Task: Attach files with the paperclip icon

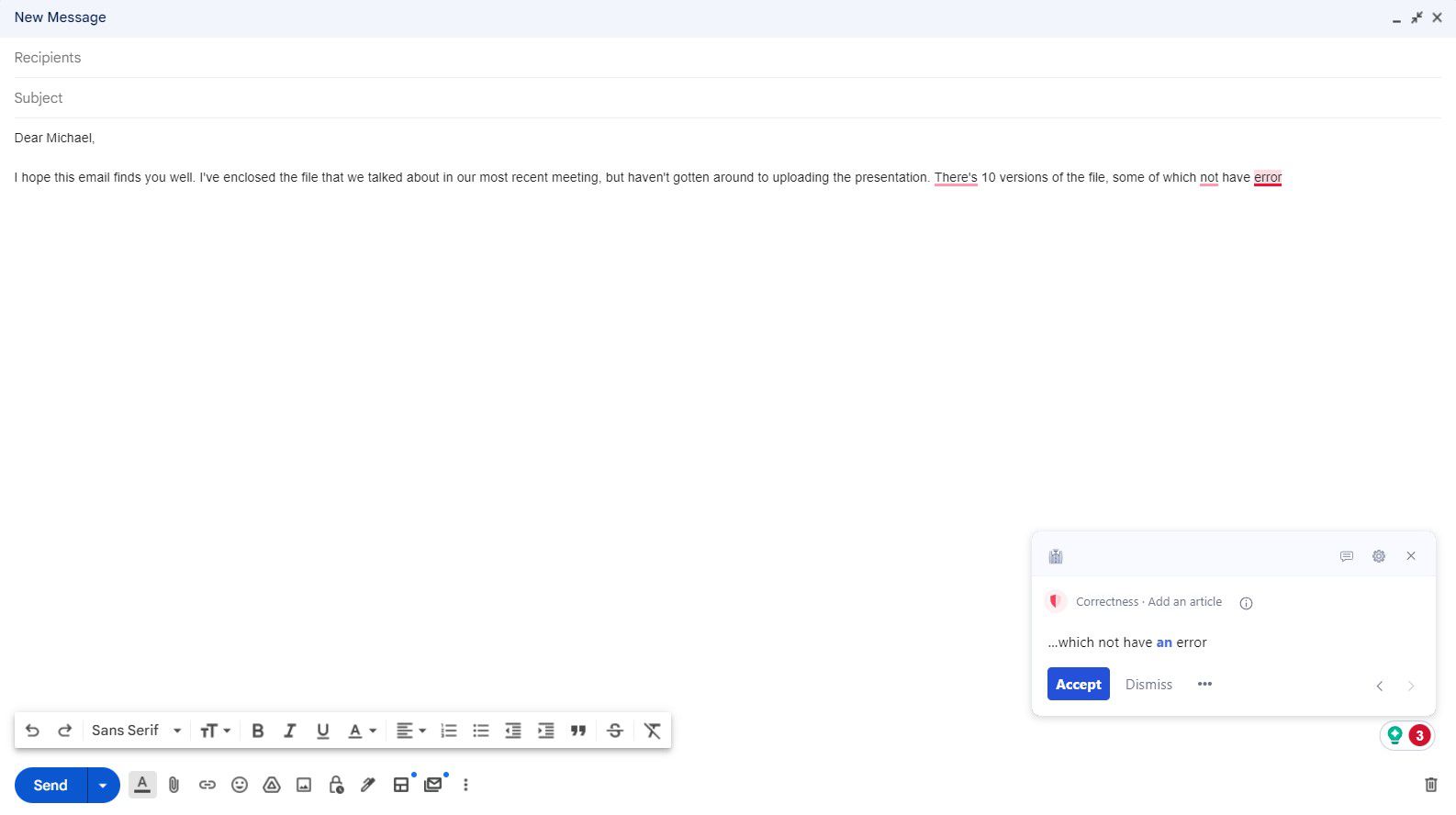Action: coord(174,785)
